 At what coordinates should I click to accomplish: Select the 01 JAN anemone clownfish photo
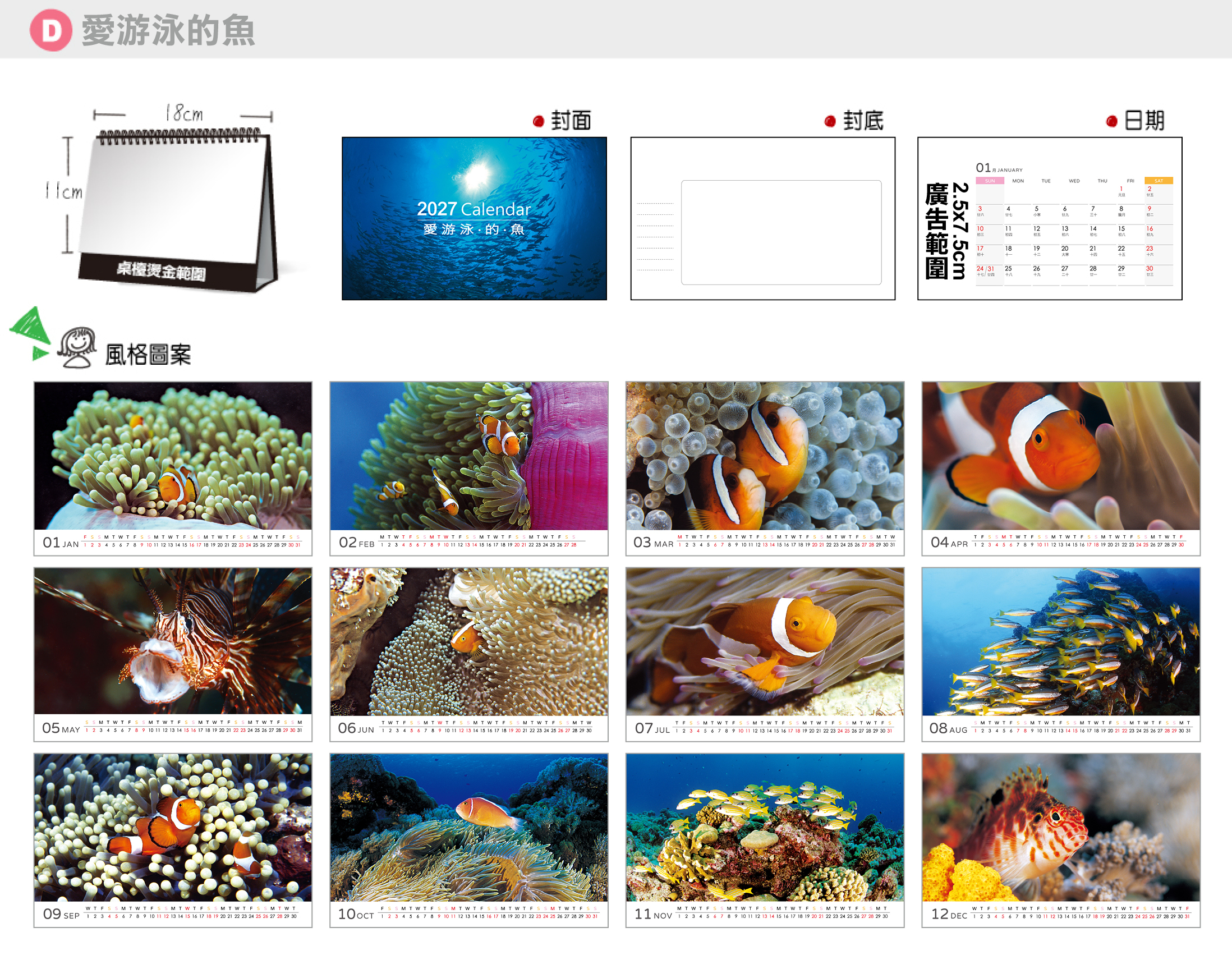173,456
